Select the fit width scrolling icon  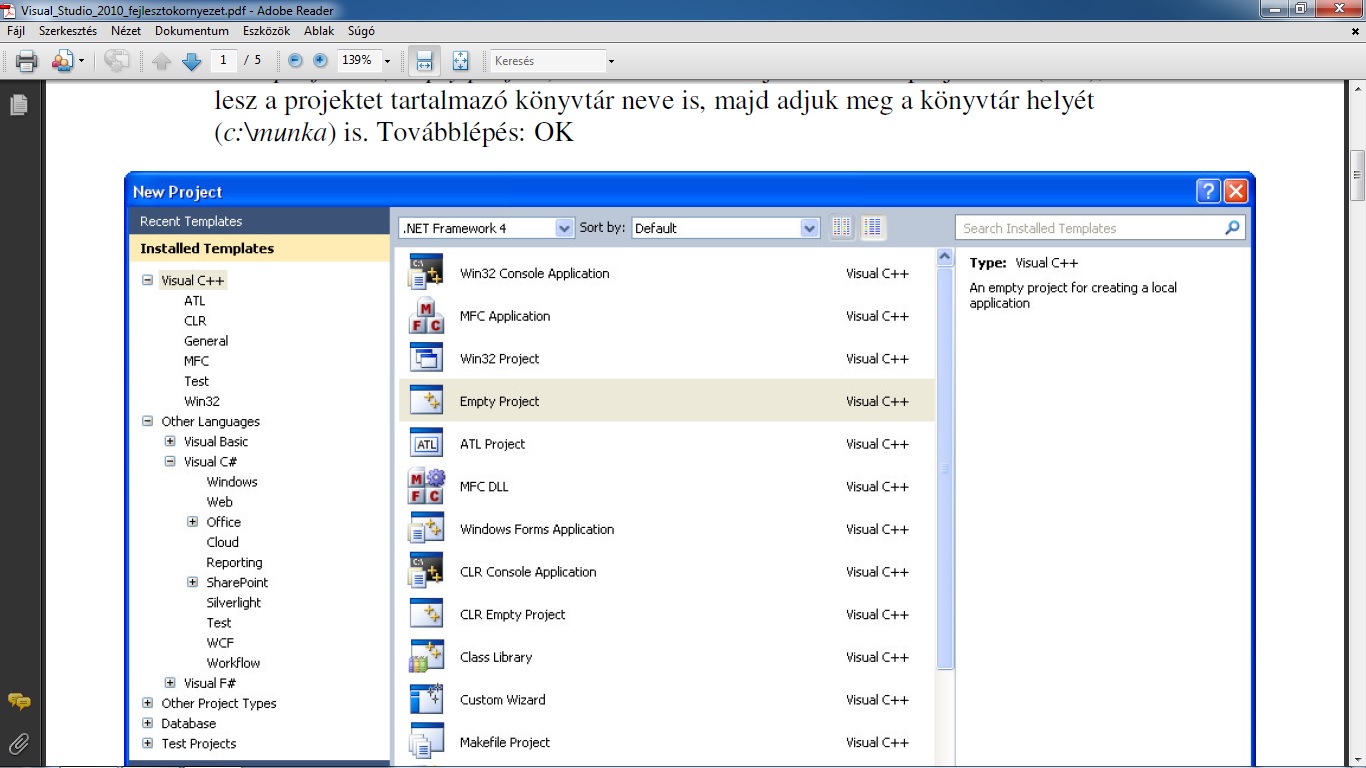[x=424, y=61]
